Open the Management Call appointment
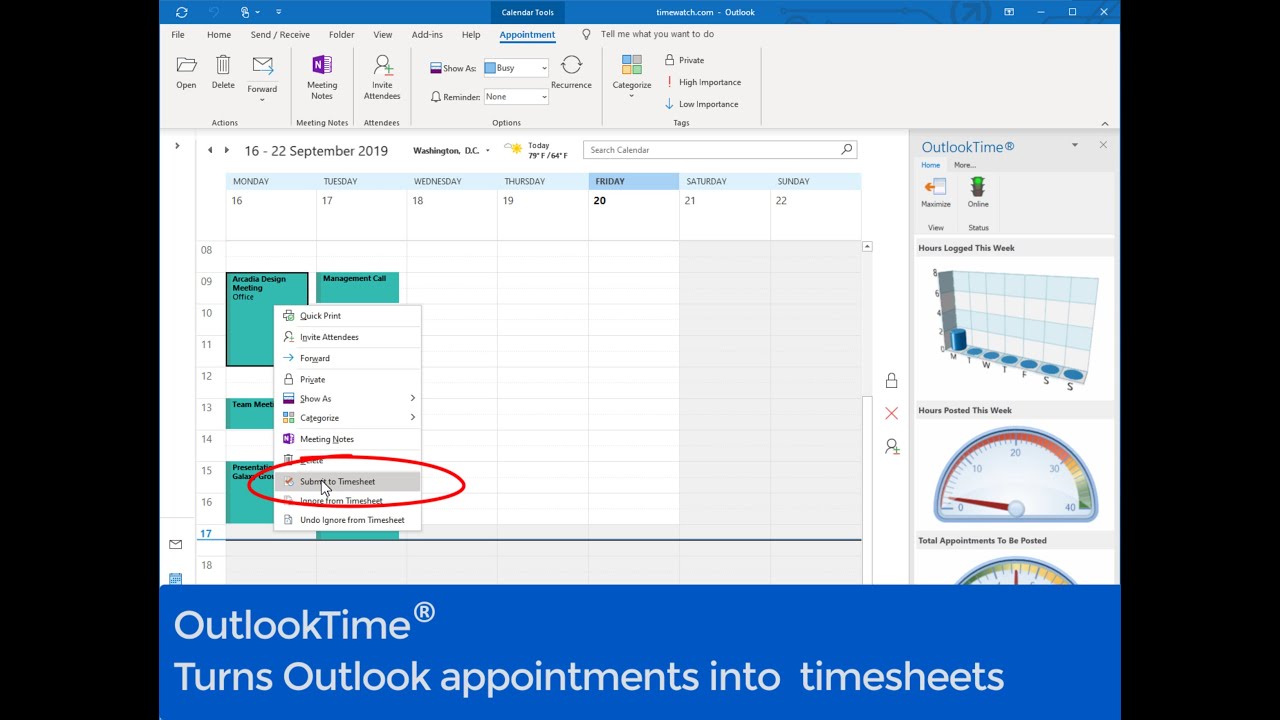Image resolution: width=1280 pixels, height=720 pixels. pos(357,287)
